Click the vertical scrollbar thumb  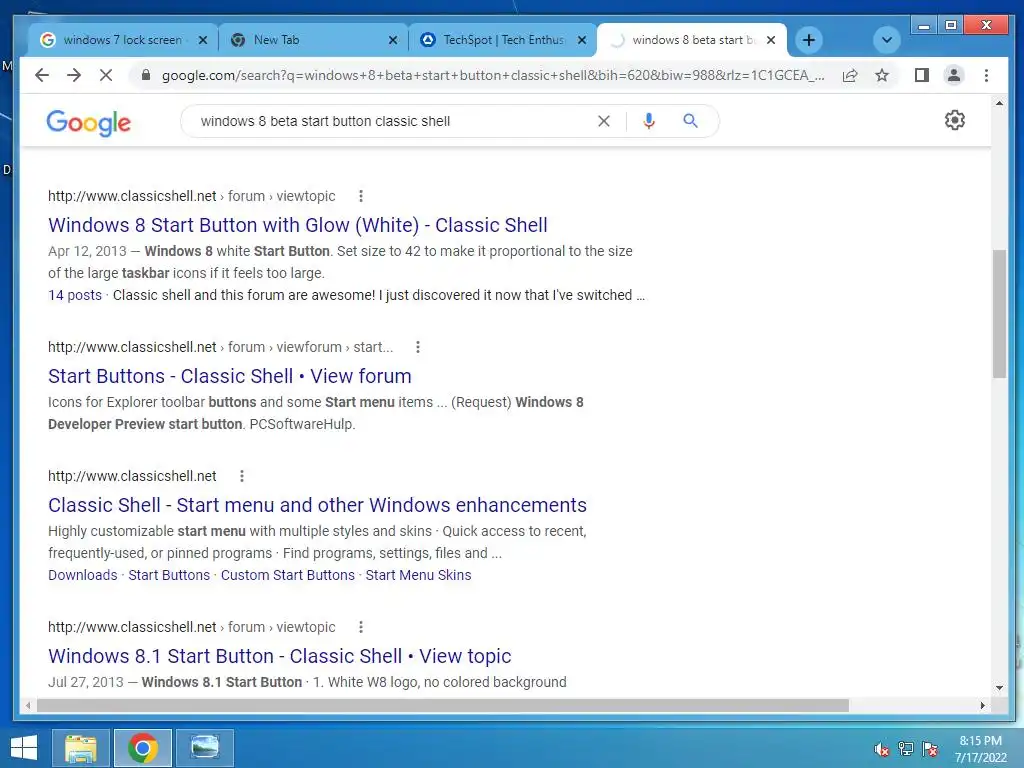coord(999,313)
